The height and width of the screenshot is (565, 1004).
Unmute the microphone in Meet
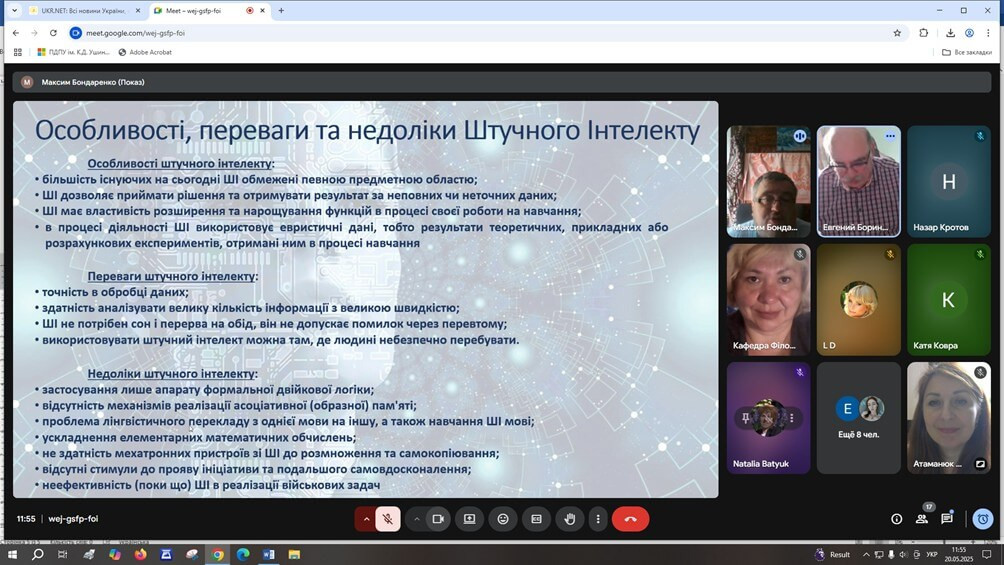387,519
